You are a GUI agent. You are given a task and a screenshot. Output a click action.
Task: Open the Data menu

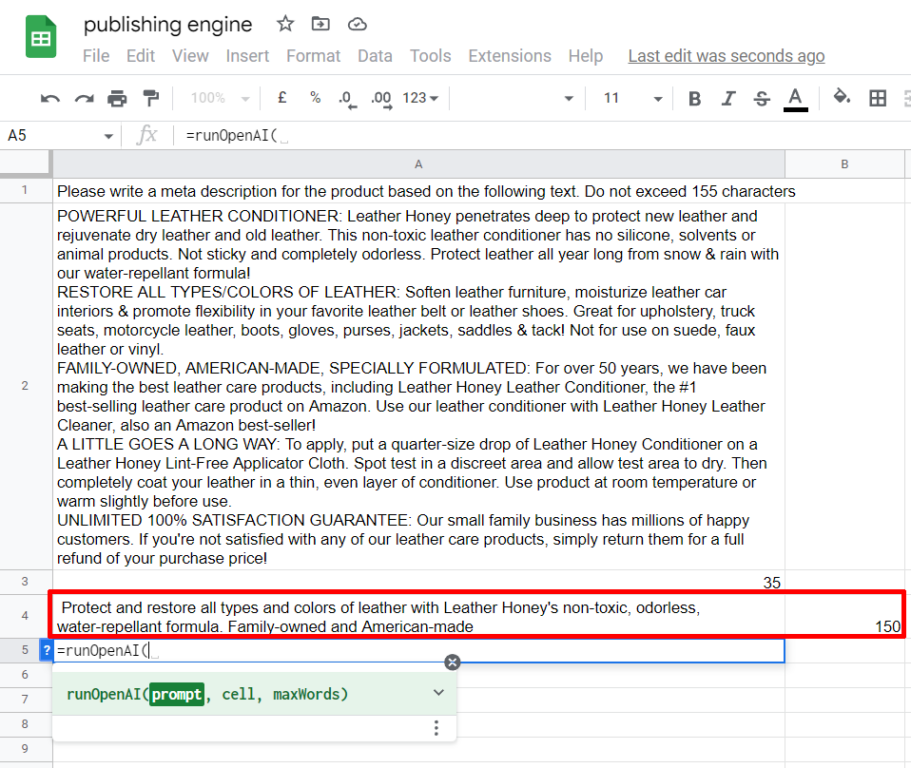(375, 56)
